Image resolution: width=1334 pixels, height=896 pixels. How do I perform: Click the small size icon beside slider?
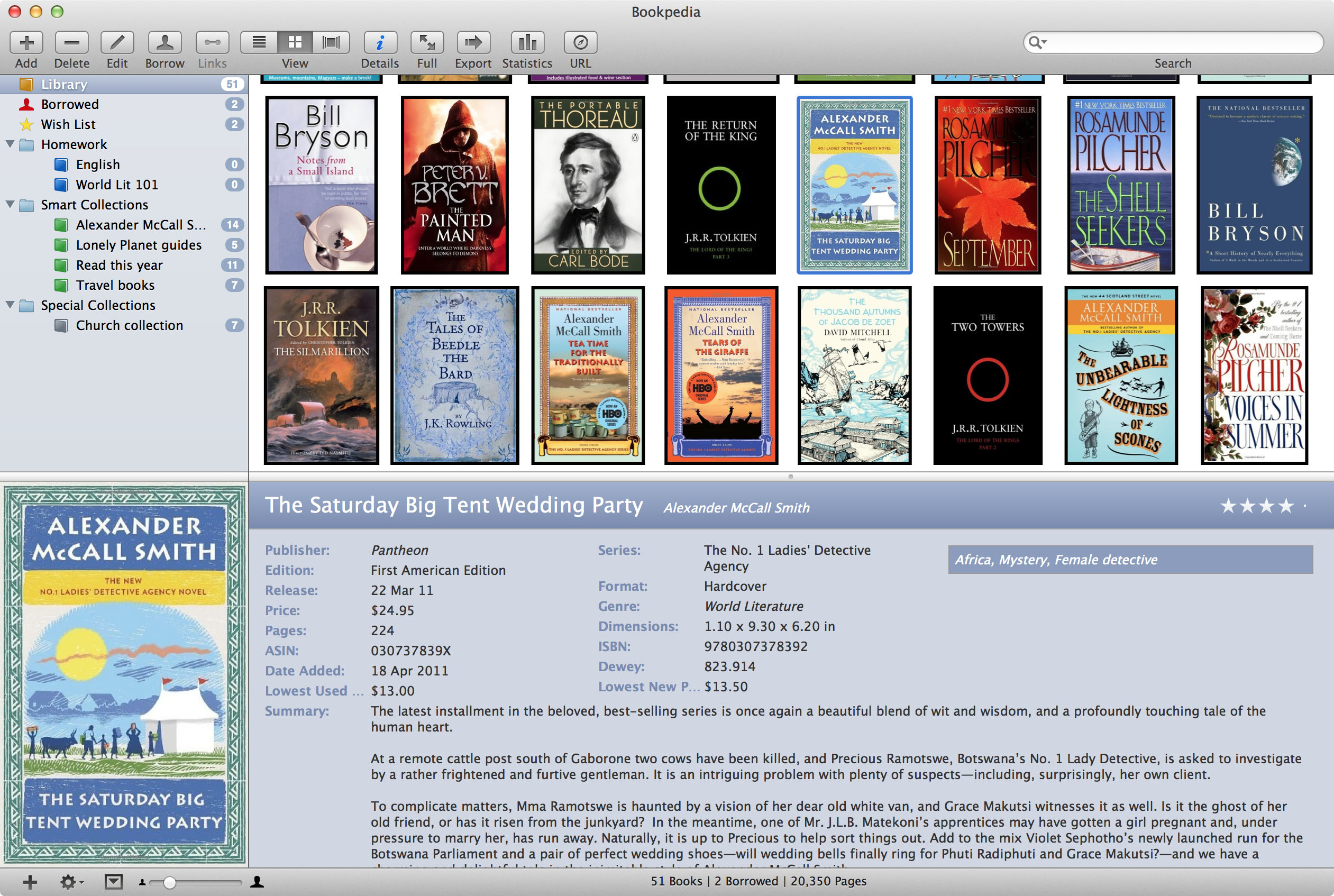142,883
